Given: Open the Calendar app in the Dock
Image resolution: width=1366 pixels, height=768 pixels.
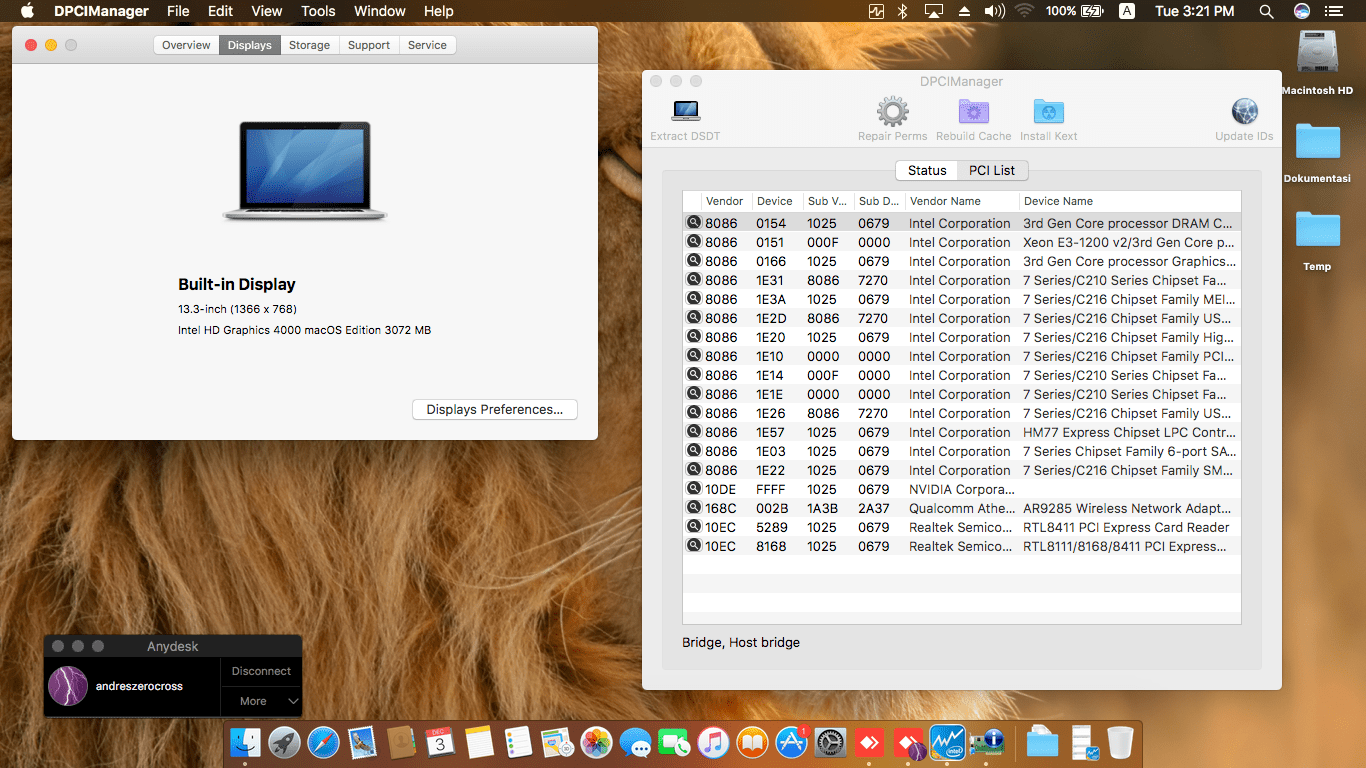Looking at the screenshot, I should click(440, 742).
